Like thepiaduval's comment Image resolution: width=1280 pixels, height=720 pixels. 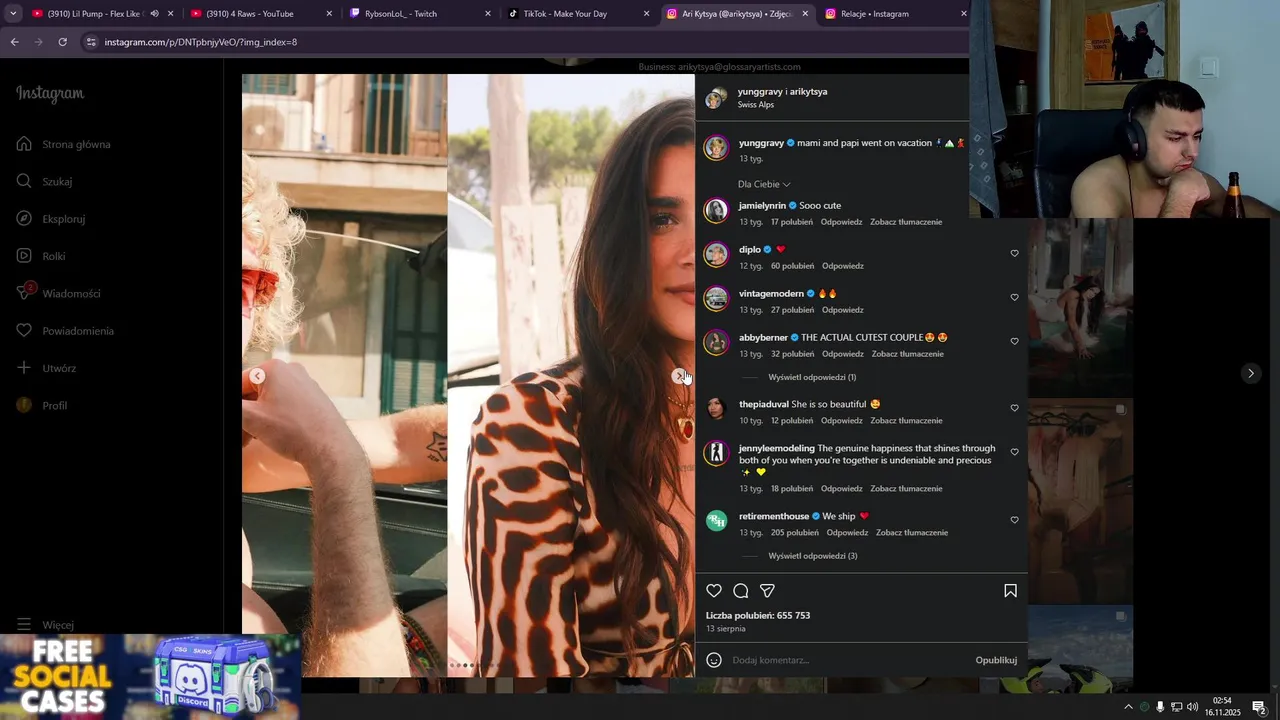pos(1014,408)
